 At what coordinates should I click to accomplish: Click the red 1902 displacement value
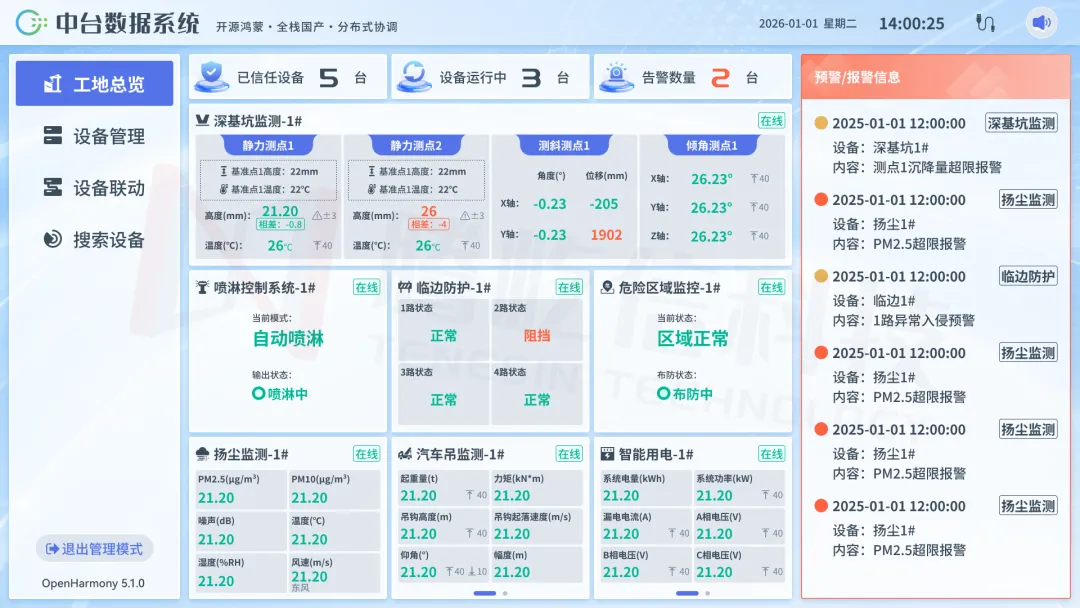click(606, 235)
